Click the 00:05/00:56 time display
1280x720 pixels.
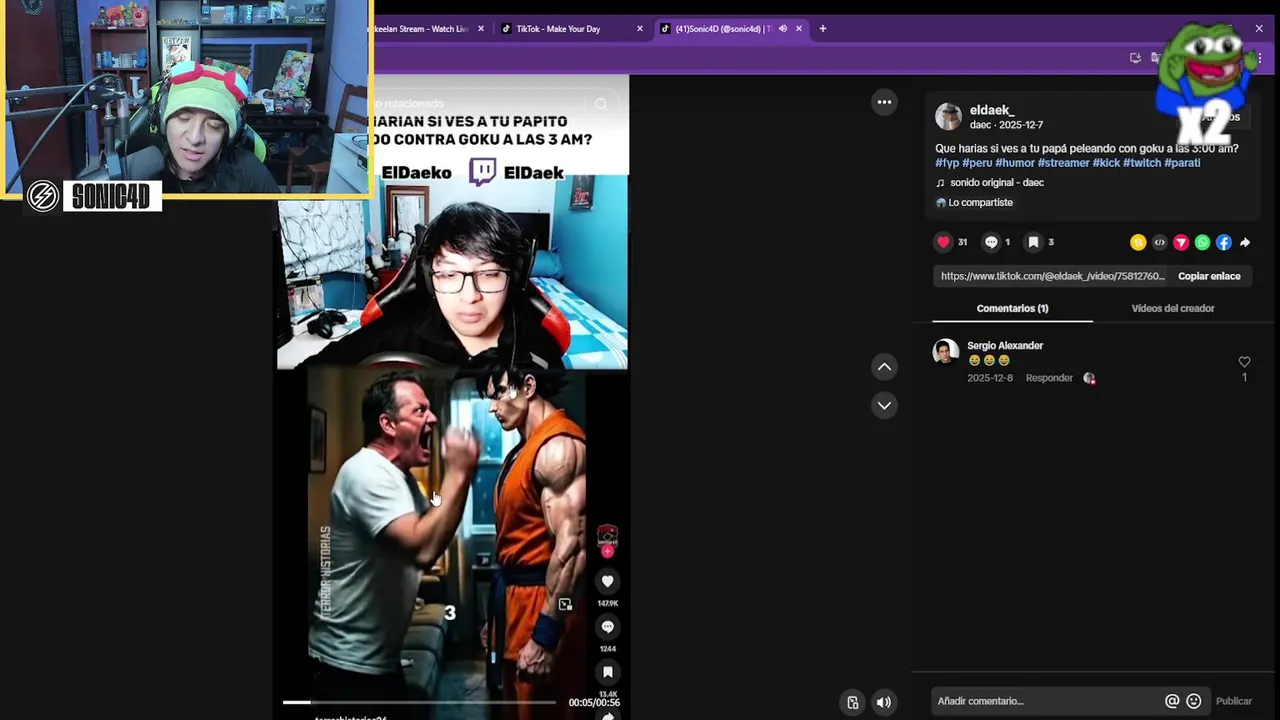click(x=594, y=703)
